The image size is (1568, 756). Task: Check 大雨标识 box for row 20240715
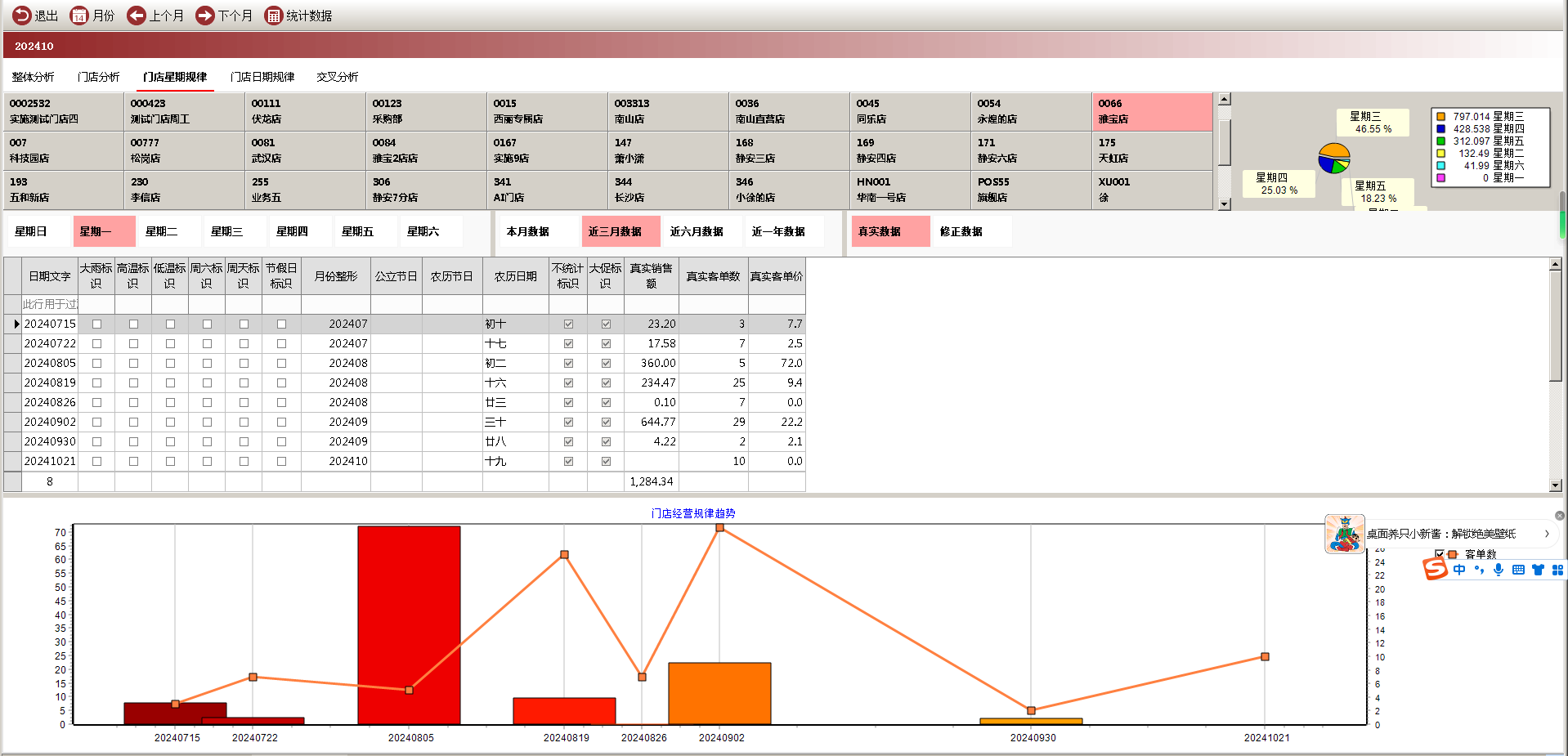[x=96, y=324]
